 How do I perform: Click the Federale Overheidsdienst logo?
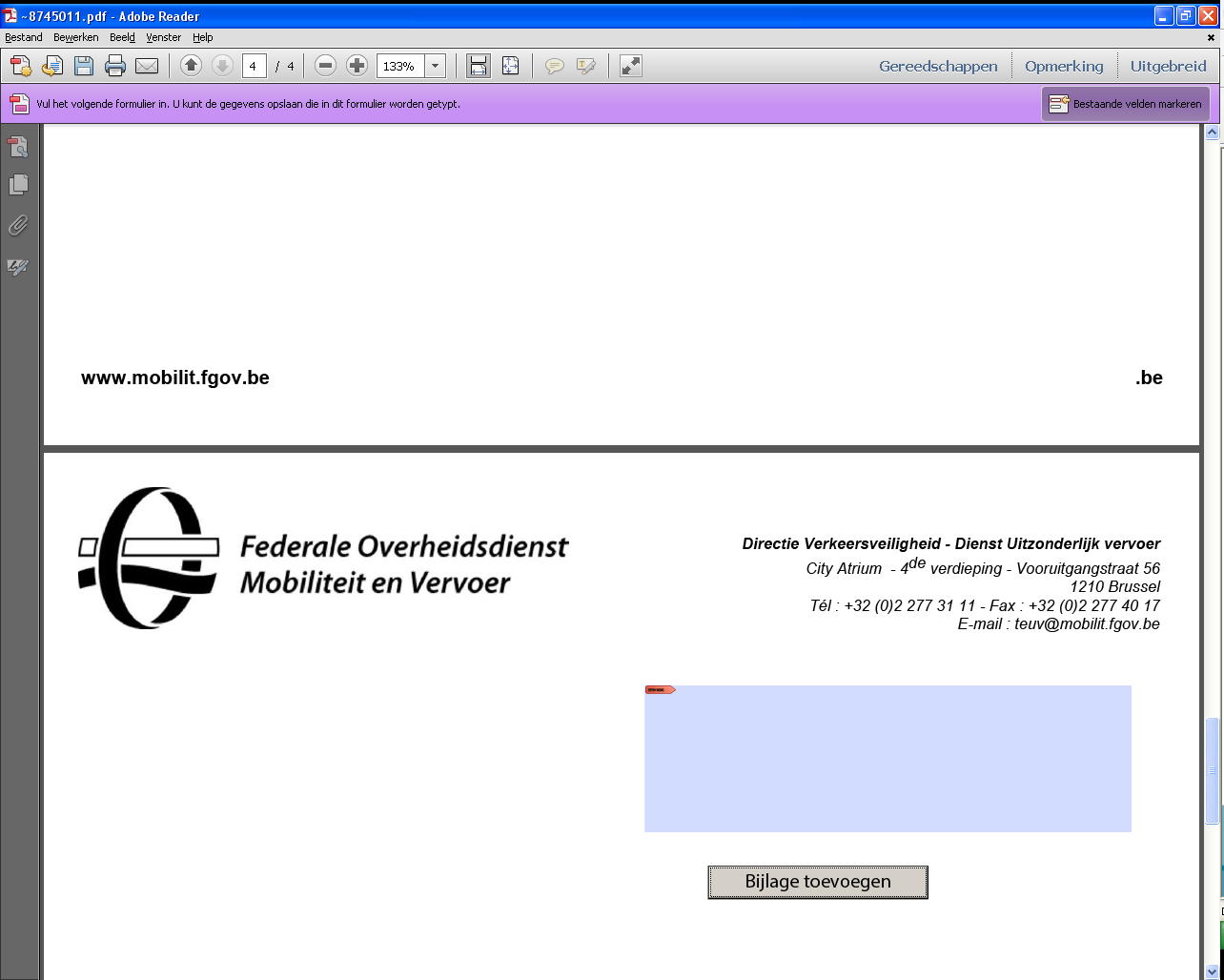pyautogui.click(x=323, y=559)
